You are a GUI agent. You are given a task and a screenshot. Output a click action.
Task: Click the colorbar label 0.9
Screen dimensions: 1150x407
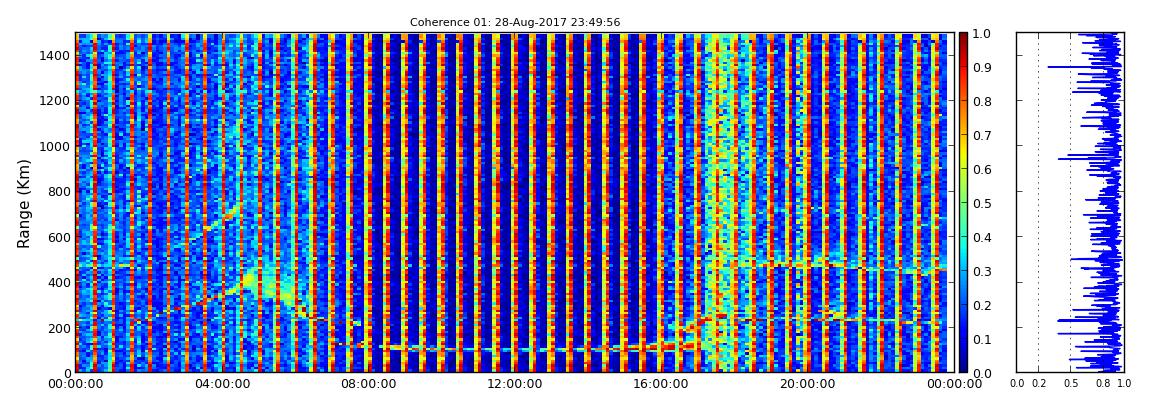[x=983, y=67]
